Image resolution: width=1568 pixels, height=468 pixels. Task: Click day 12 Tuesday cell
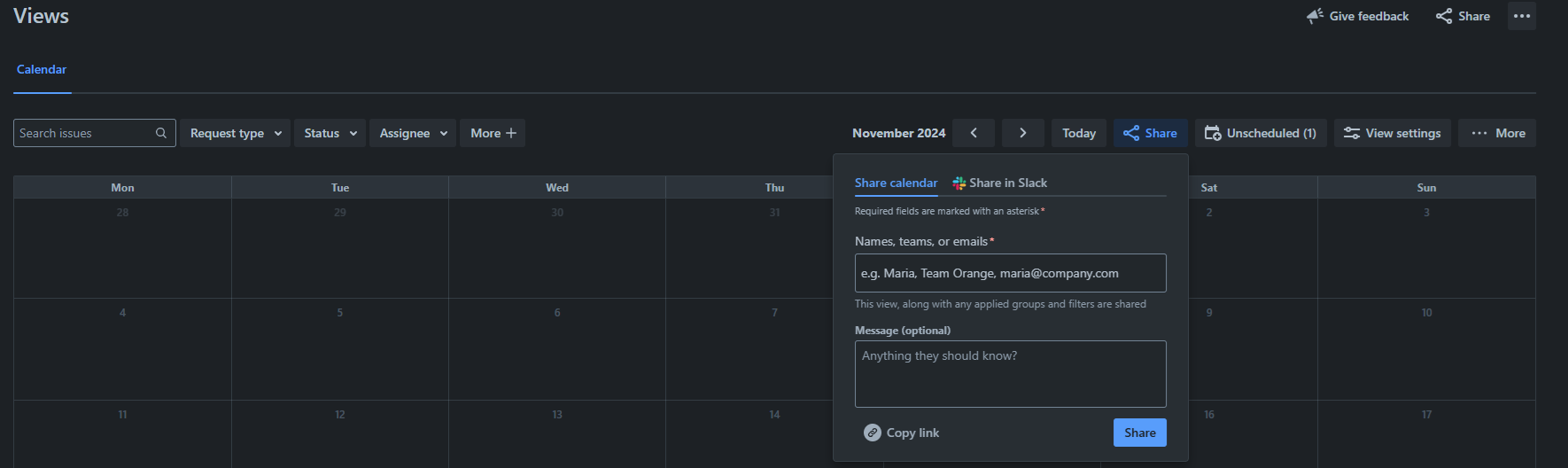[340, 434]
